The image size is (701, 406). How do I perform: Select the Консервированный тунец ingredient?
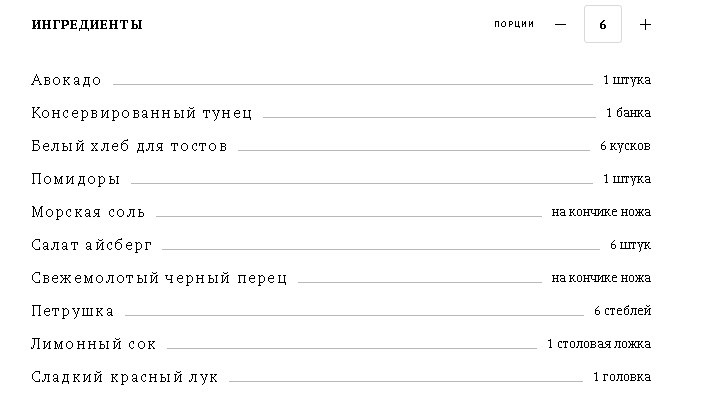(141, 113)
